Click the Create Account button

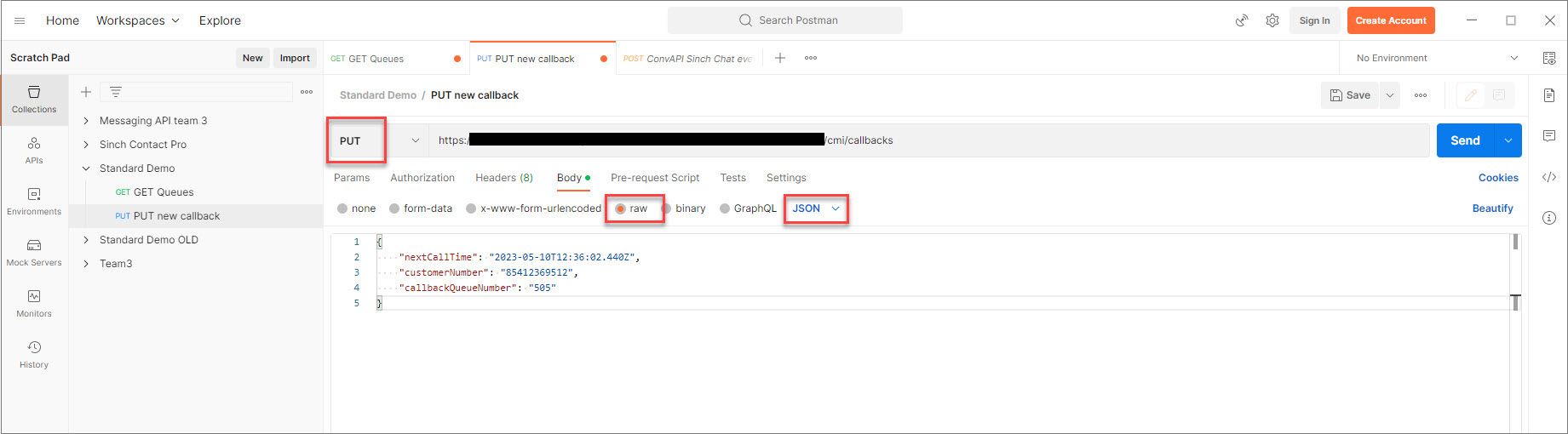coord(1391,20)
